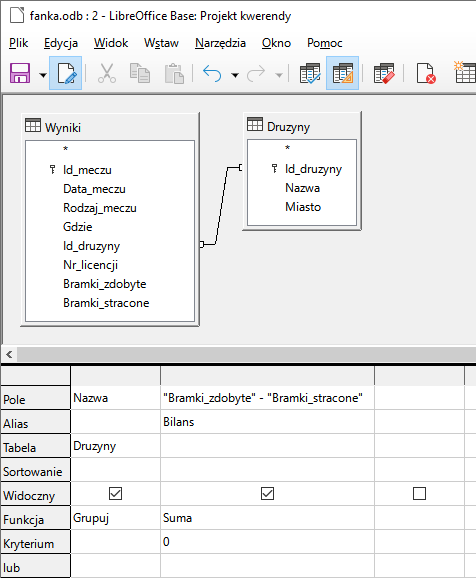The height and width of the screenshot is (578, 476).
Task: Click the horizontal scrollbar left arrow
Action: tap(9, 355)
